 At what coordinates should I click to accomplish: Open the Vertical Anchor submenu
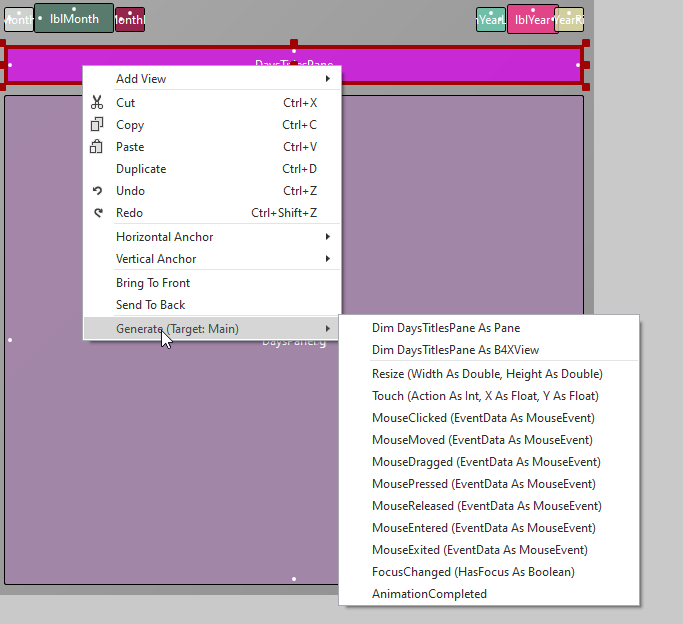coord(212,259)
